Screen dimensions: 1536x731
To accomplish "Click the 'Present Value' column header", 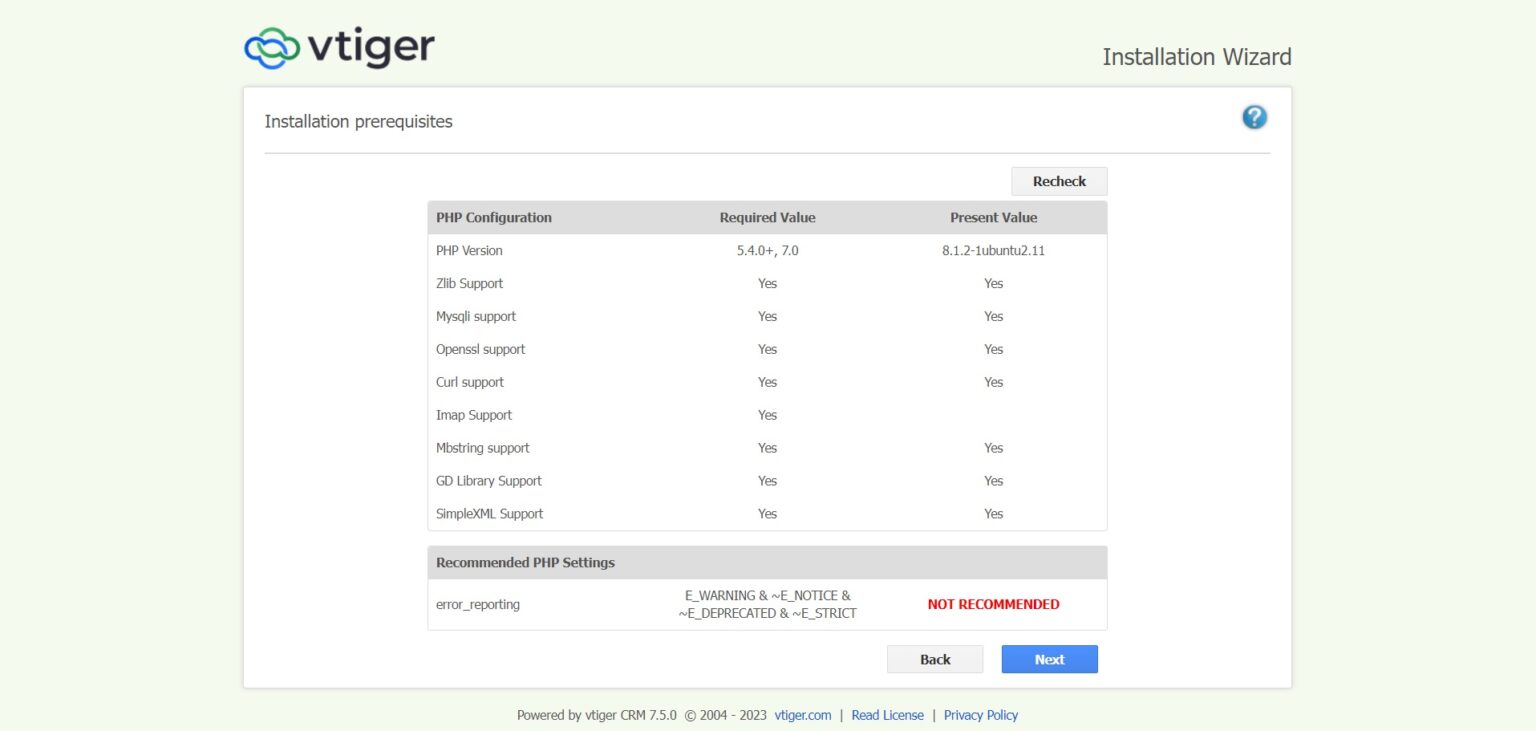I will (993, 217).
